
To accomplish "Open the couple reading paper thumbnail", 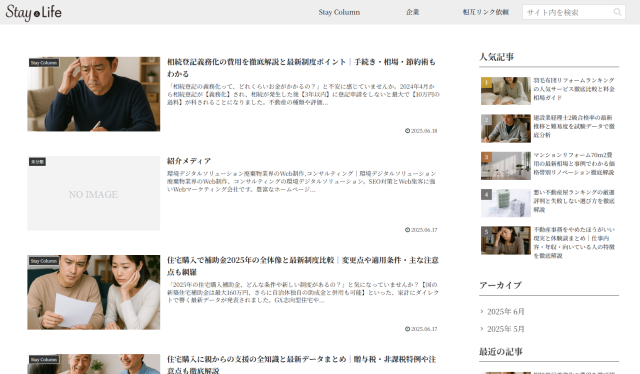I will click(x=93, y=292).
